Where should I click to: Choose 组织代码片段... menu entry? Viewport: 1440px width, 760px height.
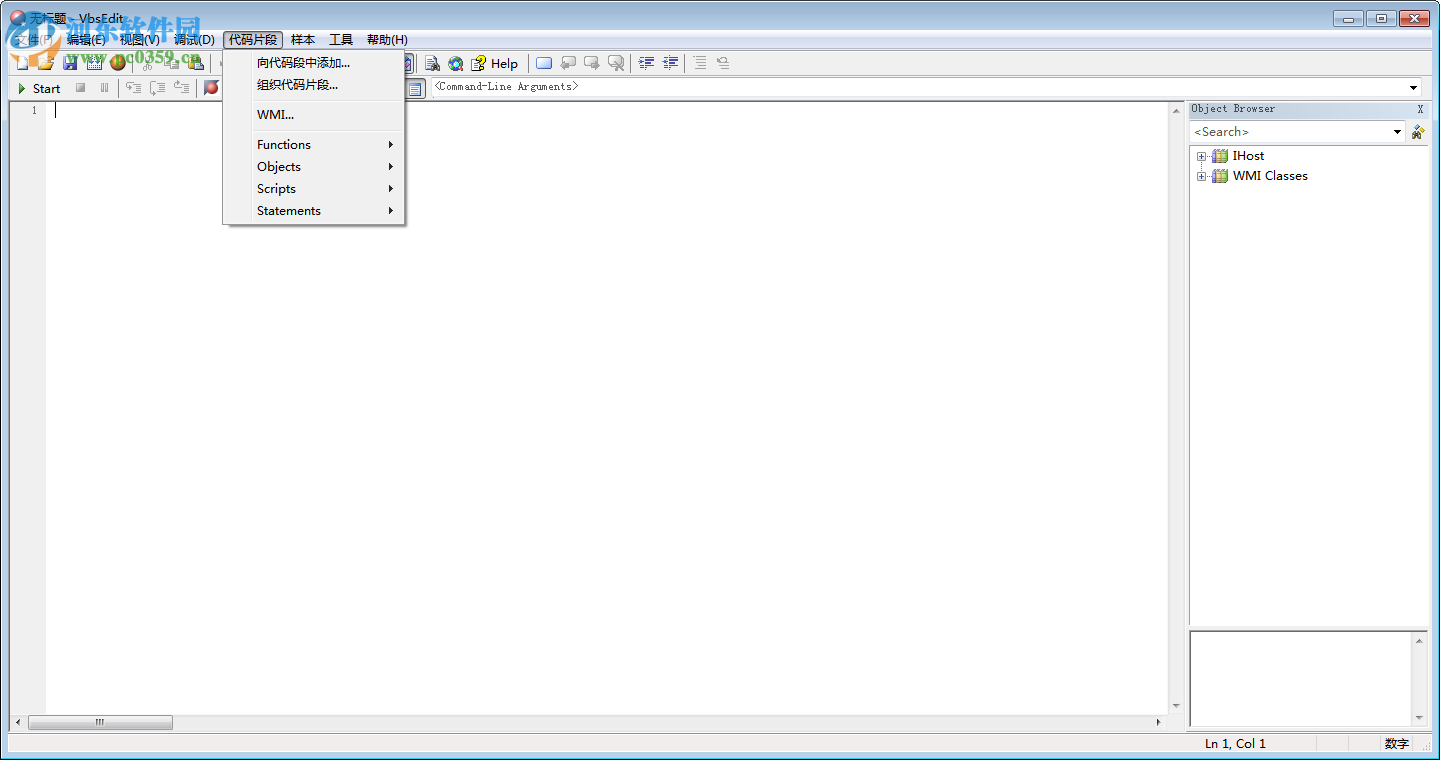[314, 85]
